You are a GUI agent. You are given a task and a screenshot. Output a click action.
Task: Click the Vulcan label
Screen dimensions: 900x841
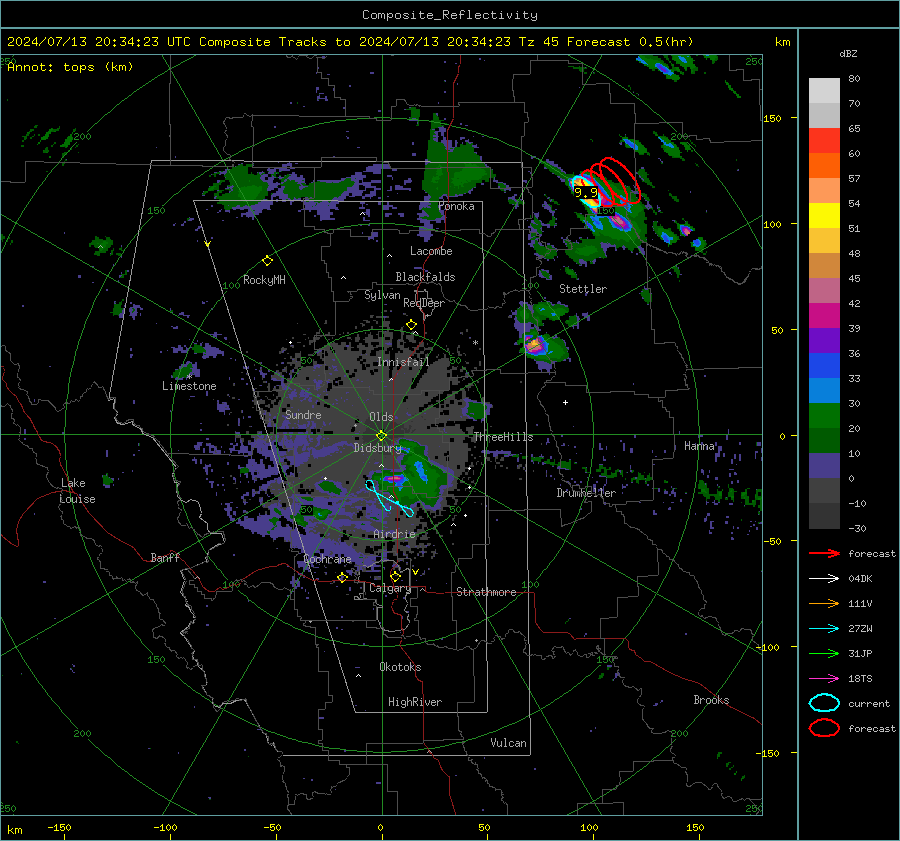point(509,743)
